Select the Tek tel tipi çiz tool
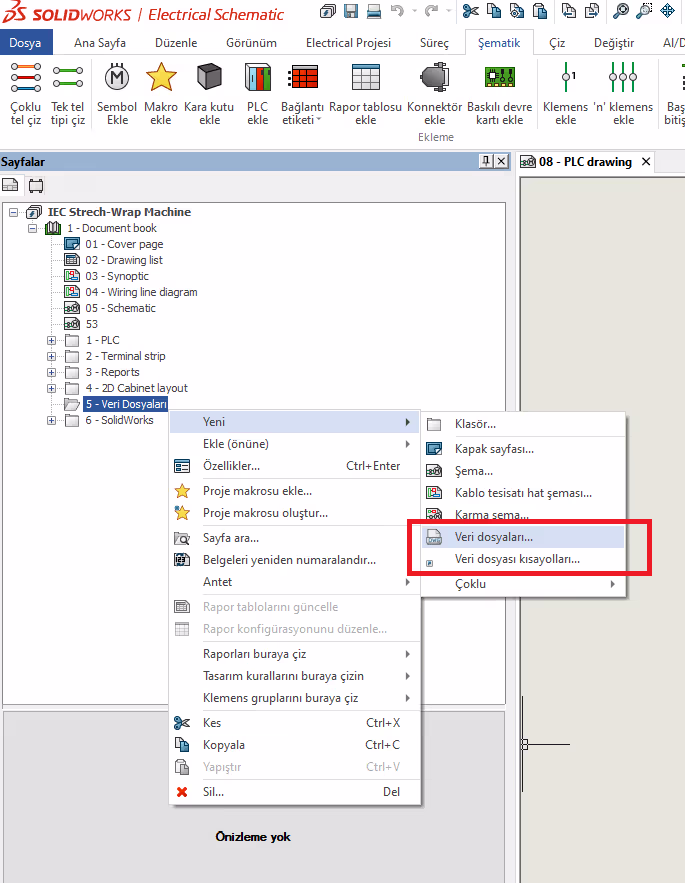The height and width of the screenshot is (883, 685). [x=68, y=94]
